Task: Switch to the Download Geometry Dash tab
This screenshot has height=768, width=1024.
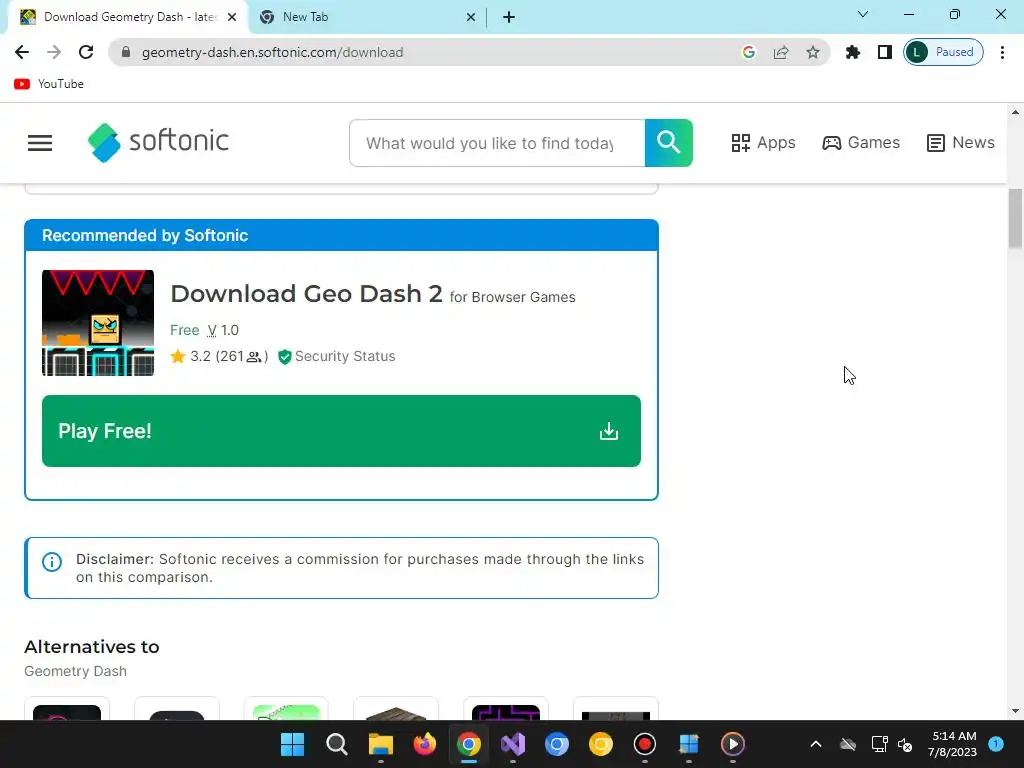Action: [128, 17]
